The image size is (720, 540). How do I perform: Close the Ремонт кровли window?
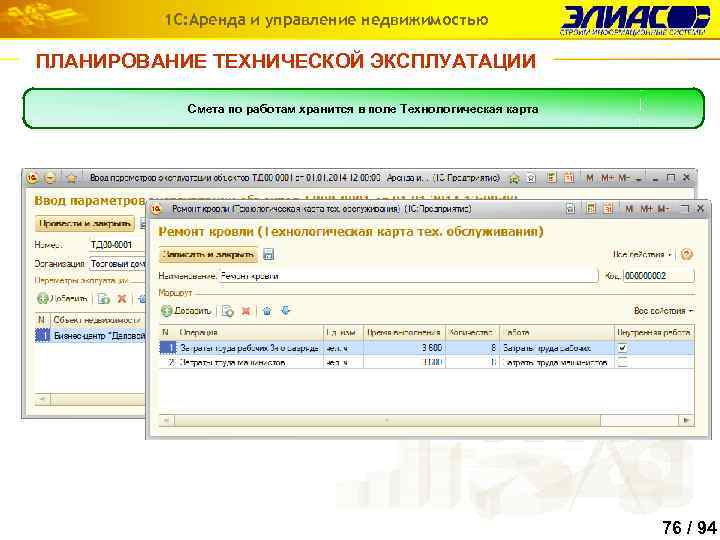(701, 208)
